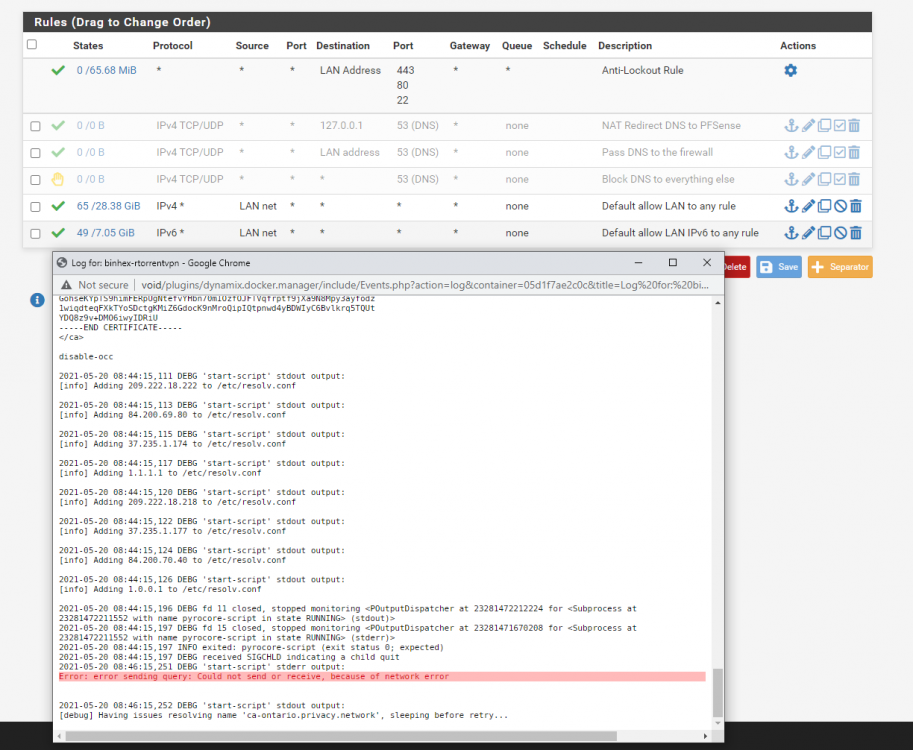Image resolution: width=913 pixels, height=750 pixels.
Task: Tick checkbox for NAT Redirect DNS to PFSense
Action: tap(36, 126)
